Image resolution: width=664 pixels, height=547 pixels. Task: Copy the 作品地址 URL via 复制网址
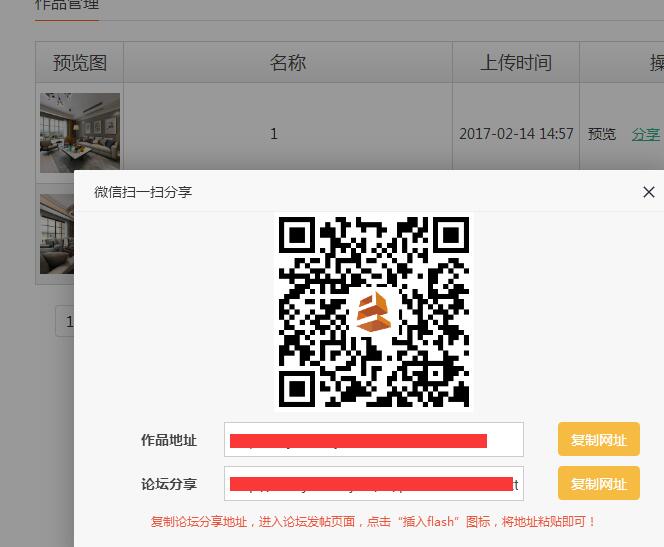pos(598,439)
